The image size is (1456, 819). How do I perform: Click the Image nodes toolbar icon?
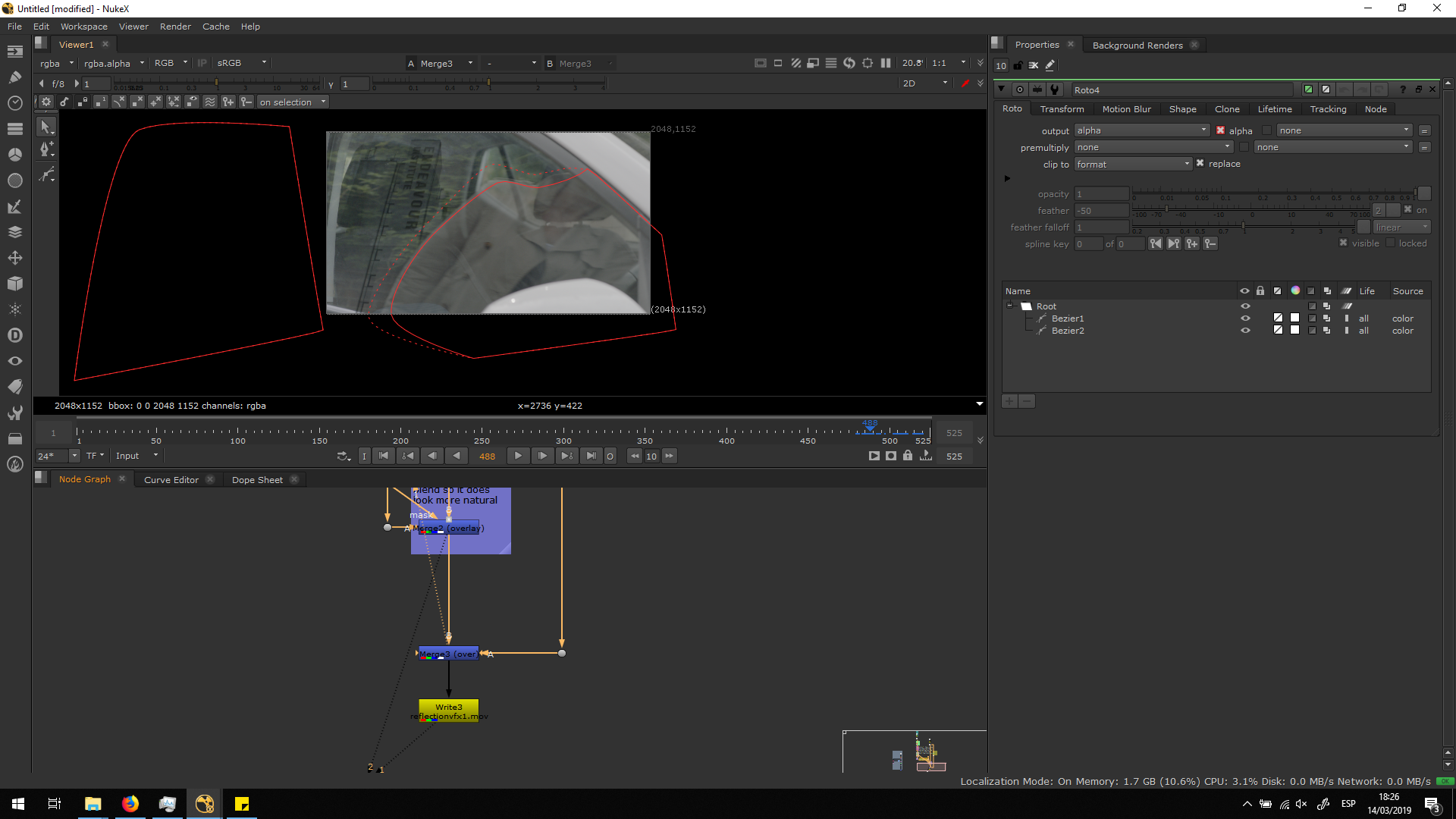[15, 52]
